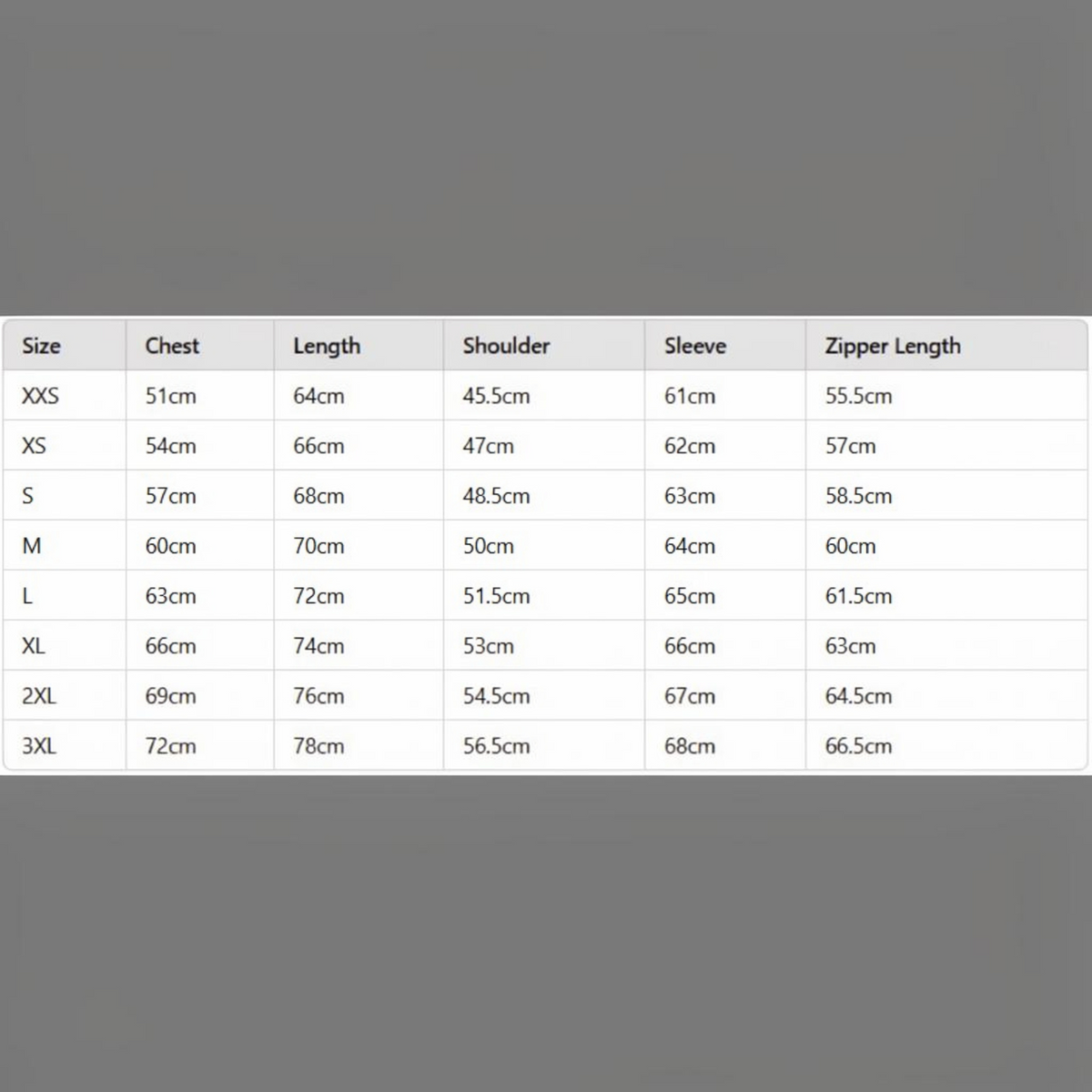Click the 3XL size row label
This screenshot has width=1092, height=1092.
pos(39,746)
